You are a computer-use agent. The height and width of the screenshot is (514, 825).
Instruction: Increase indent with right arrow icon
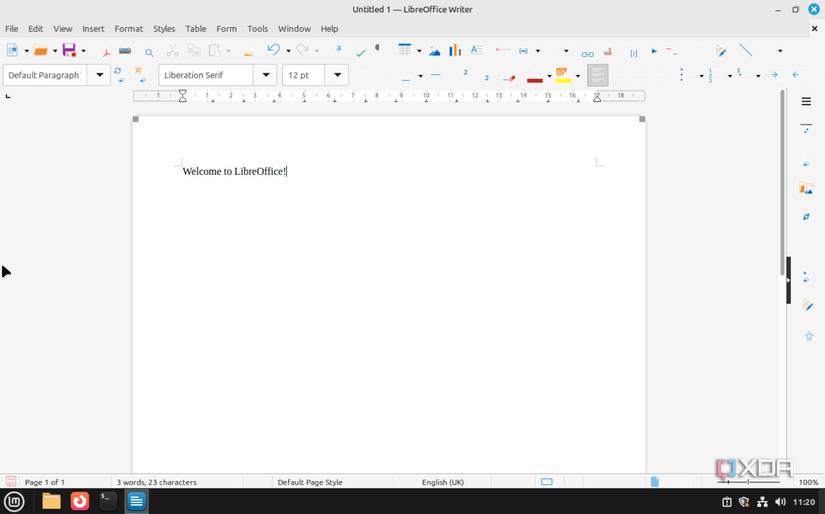[774, 75]
